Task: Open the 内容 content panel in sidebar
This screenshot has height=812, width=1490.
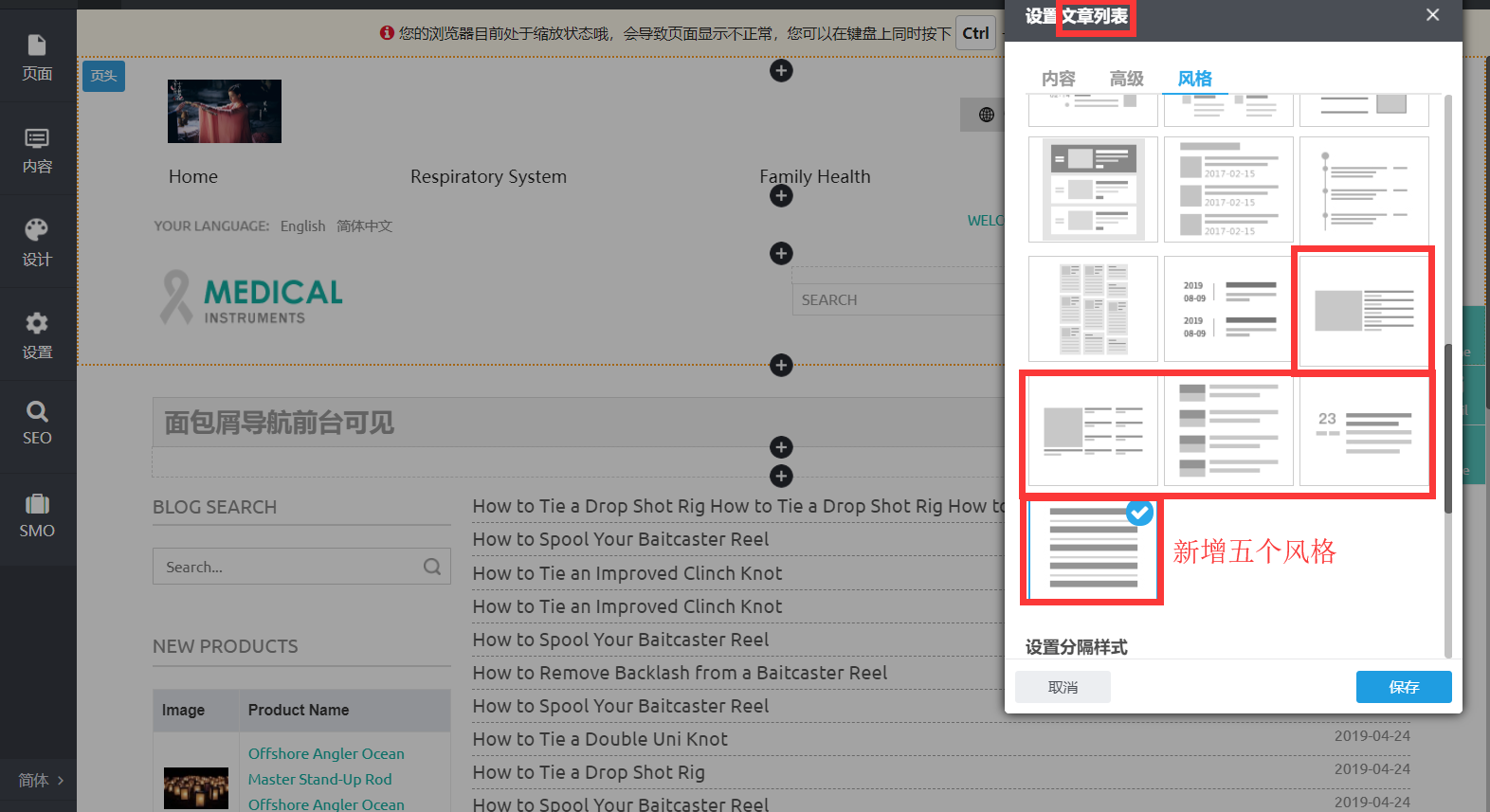Action: point(37,150)
